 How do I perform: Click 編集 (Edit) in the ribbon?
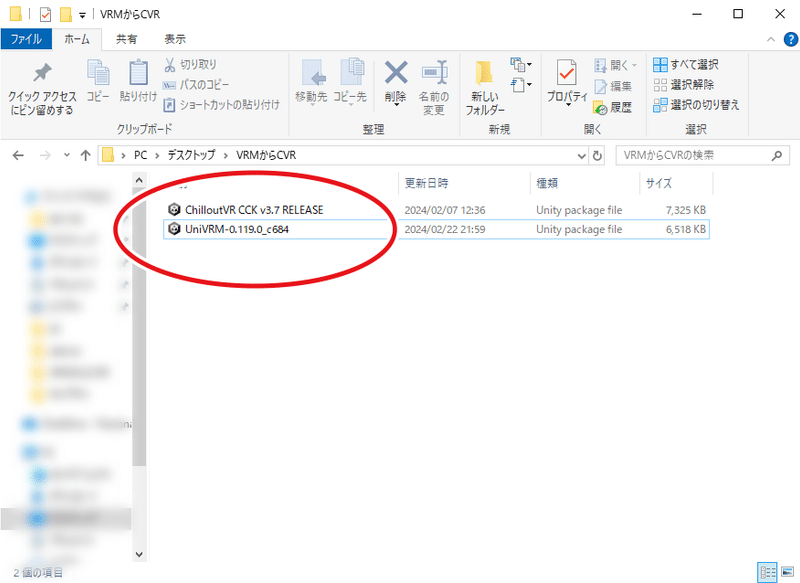pos(613,86)
